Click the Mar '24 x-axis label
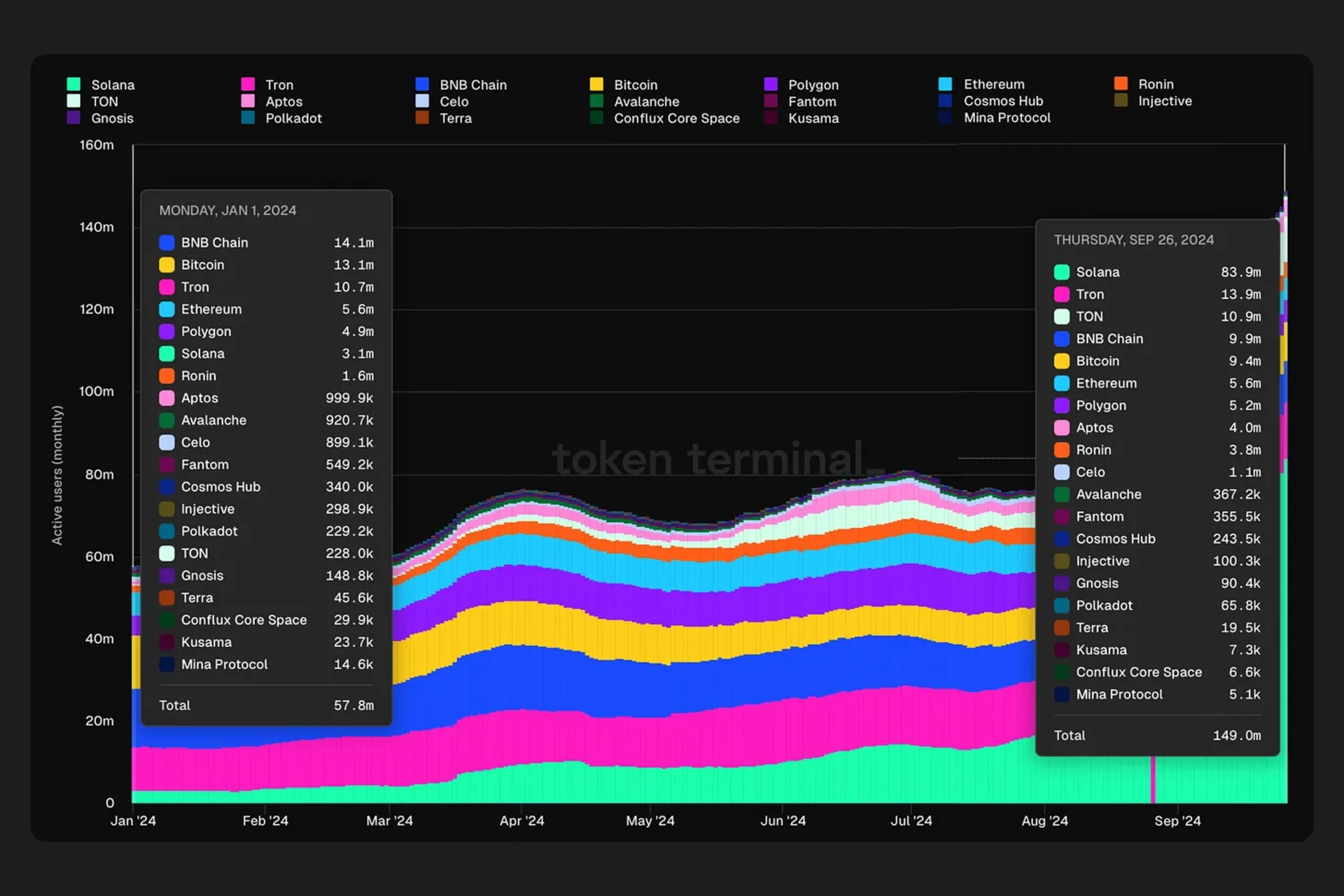The width and height of the screenshot is (1344, 896). (389, 820)
